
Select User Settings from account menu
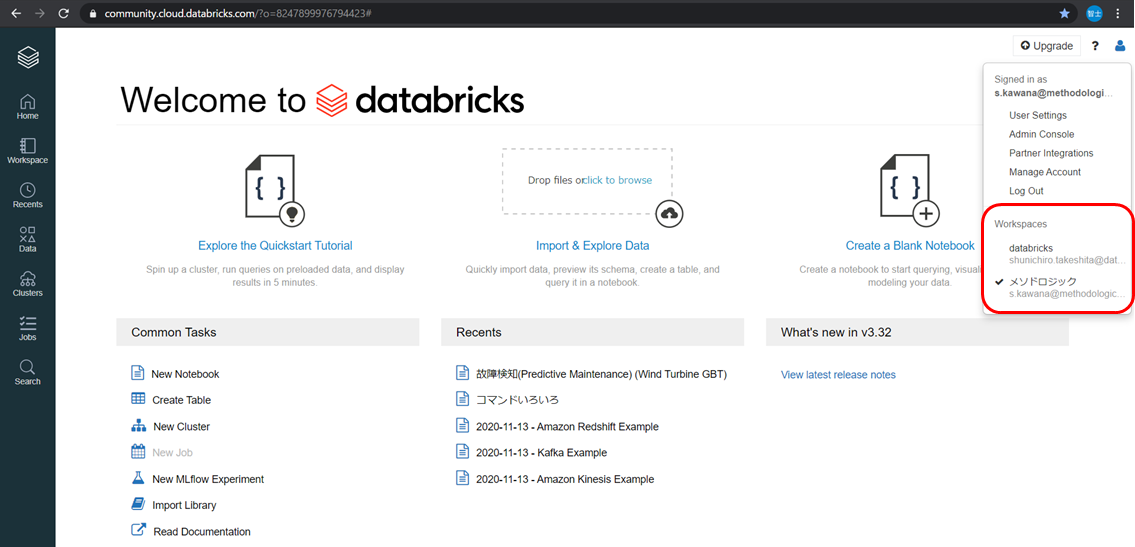(x=1037, y=115)
